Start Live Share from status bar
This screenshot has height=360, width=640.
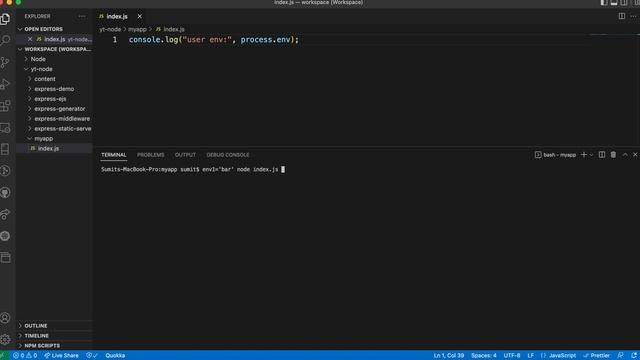pos(61,356)
